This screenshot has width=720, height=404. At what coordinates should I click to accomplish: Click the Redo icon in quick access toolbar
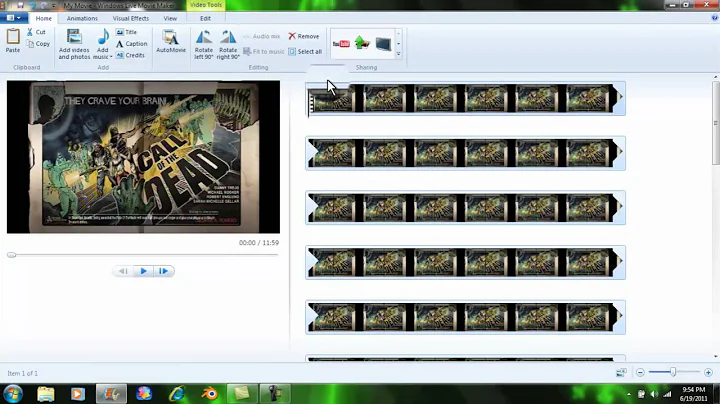click(x=44, y=6)
